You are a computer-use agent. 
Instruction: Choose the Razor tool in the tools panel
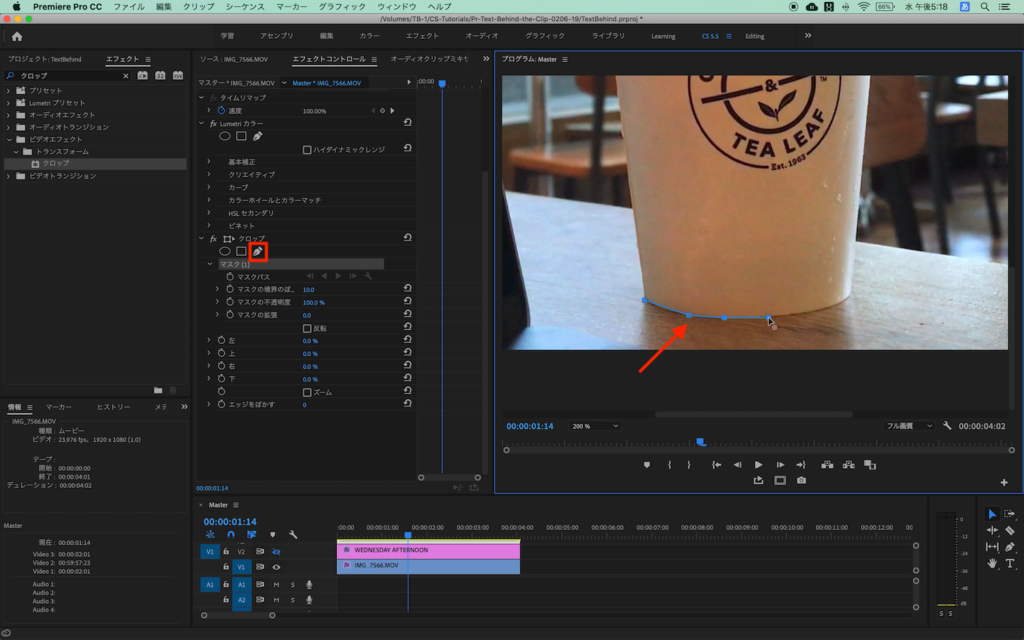(x=1010, y=531)
